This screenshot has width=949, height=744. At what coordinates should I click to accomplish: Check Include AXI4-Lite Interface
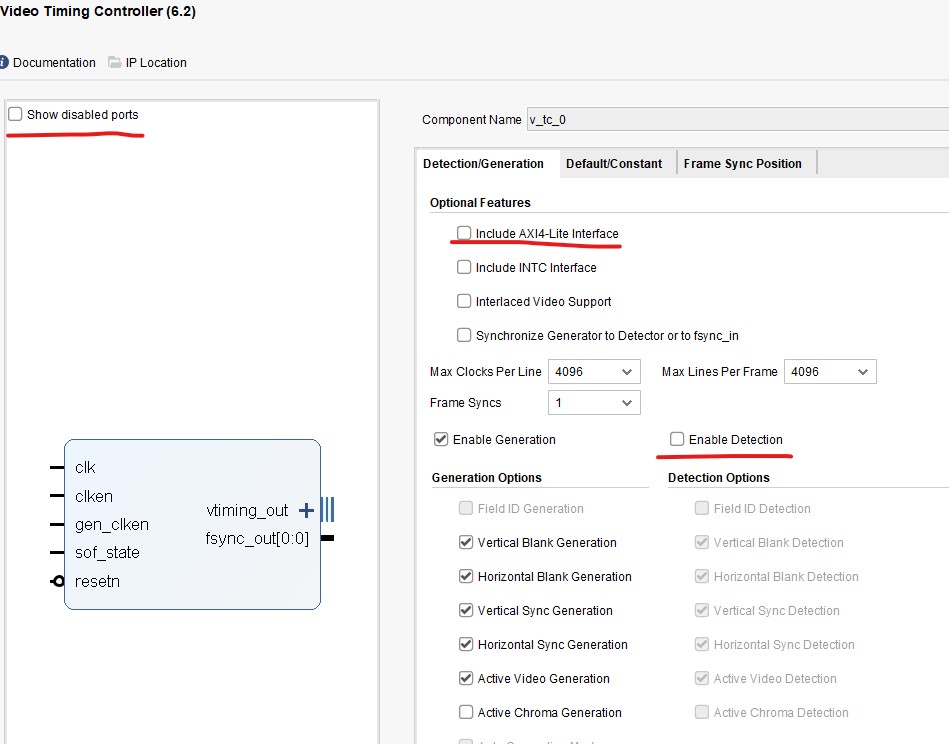coord(464,233)
